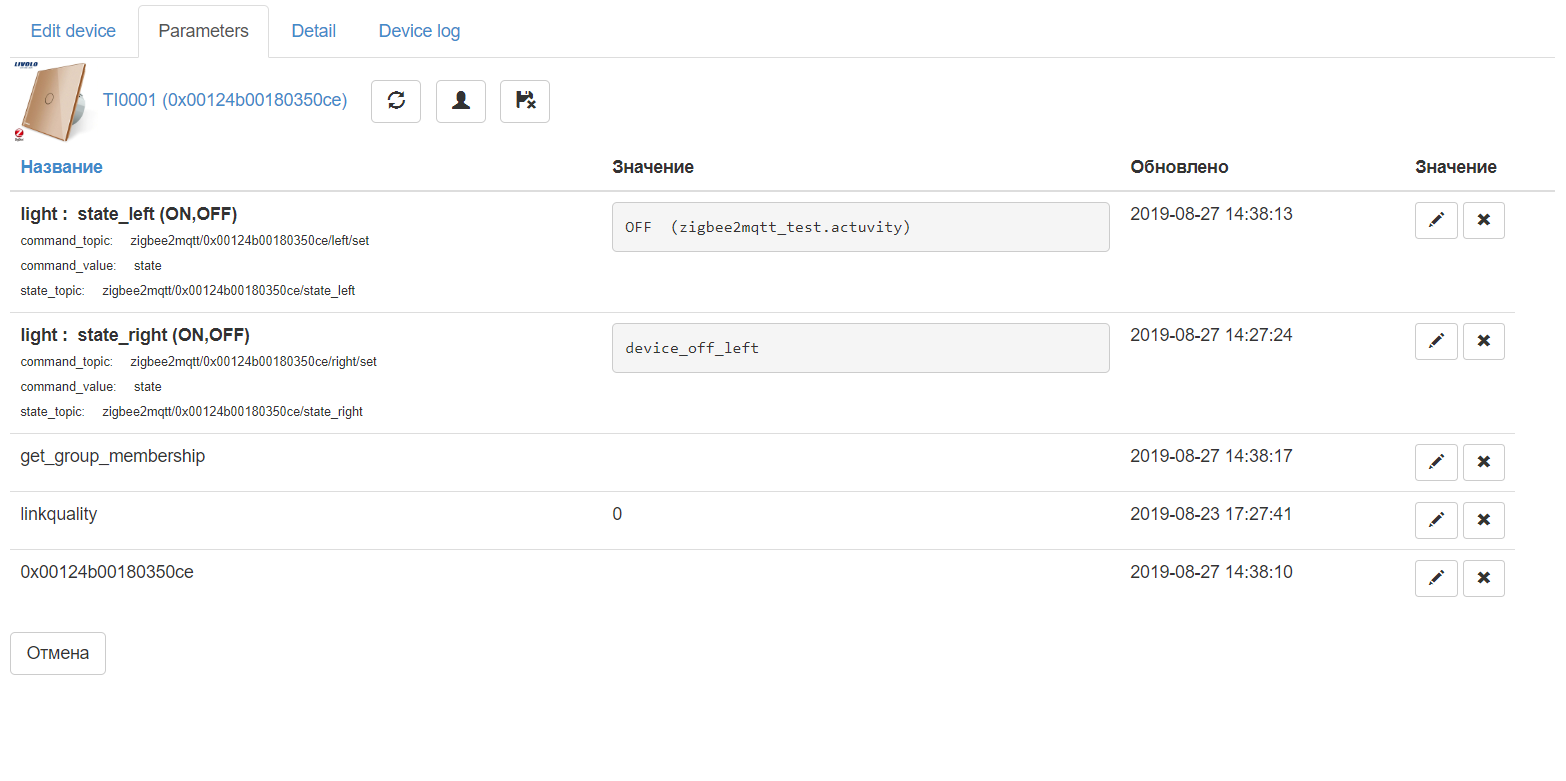Sort by the Название column header

61,167
